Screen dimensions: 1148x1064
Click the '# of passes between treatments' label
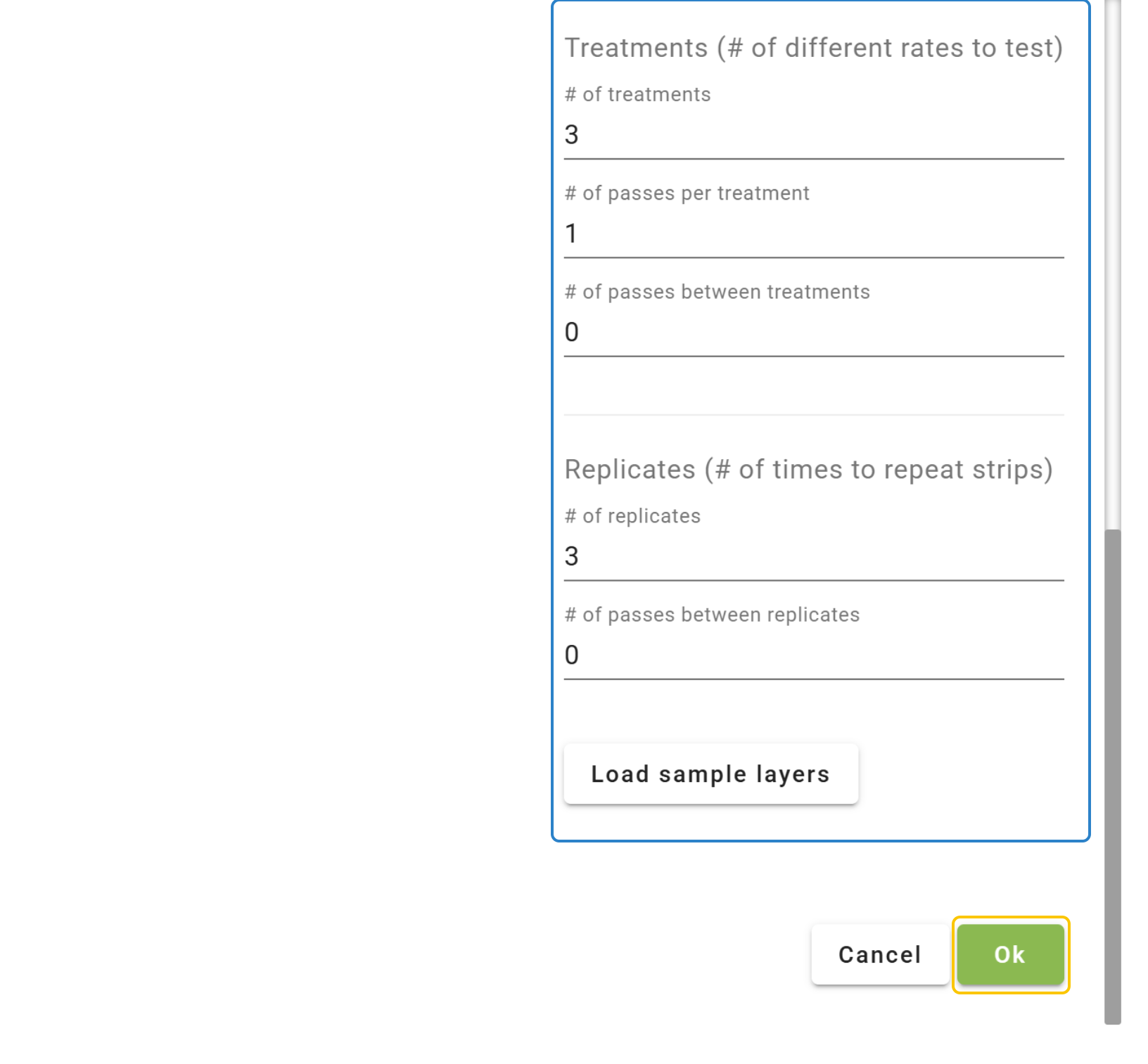coord(717,292)
